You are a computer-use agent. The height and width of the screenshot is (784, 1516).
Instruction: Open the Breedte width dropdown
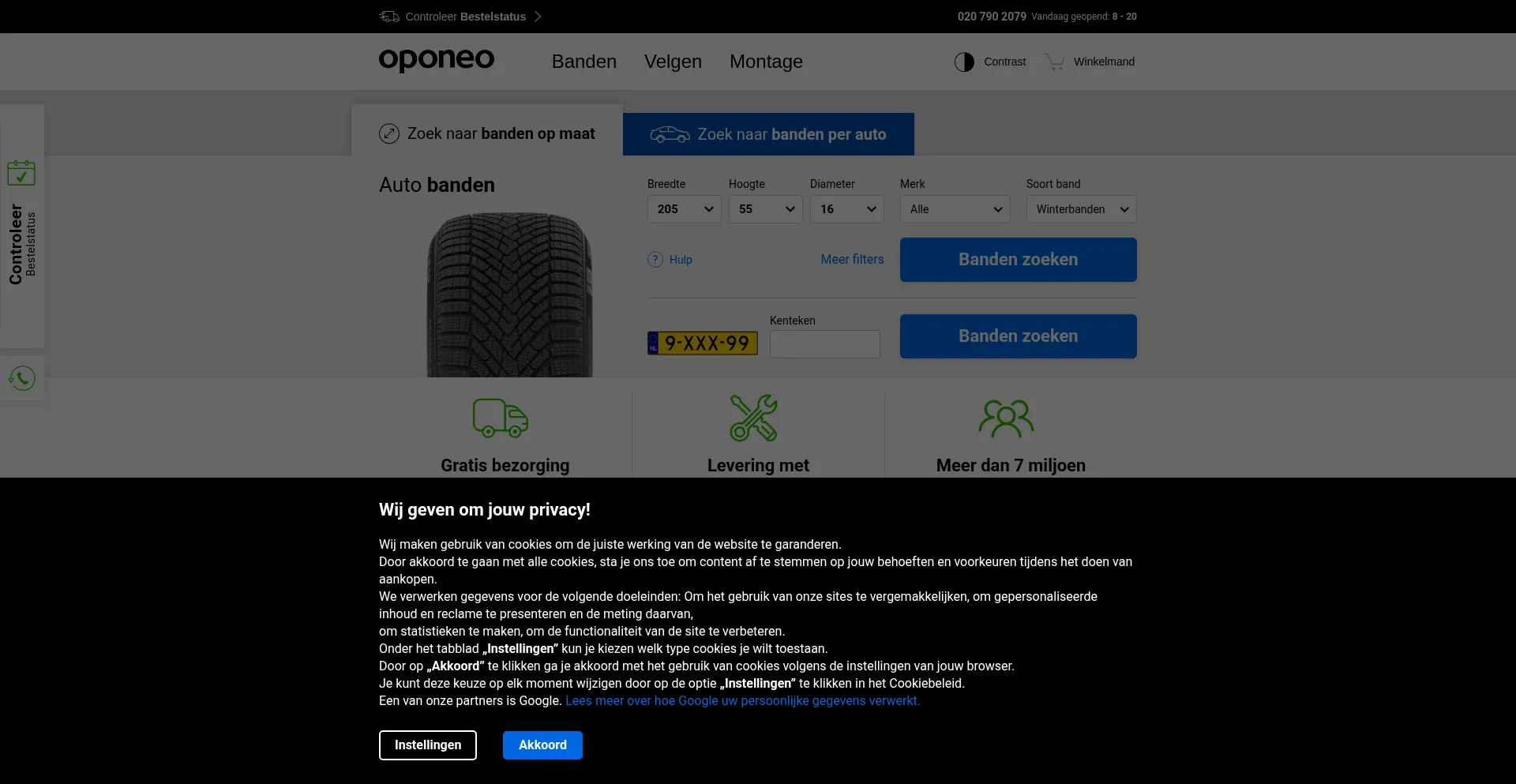(x=684, y=209)
